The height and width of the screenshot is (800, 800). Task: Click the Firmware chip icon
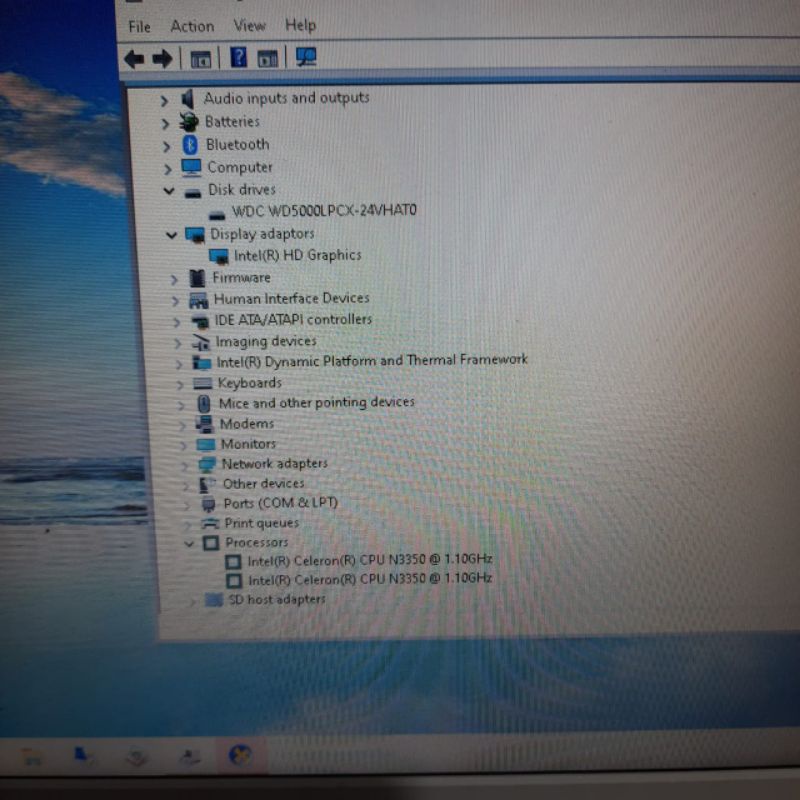(x=197, y=278)
